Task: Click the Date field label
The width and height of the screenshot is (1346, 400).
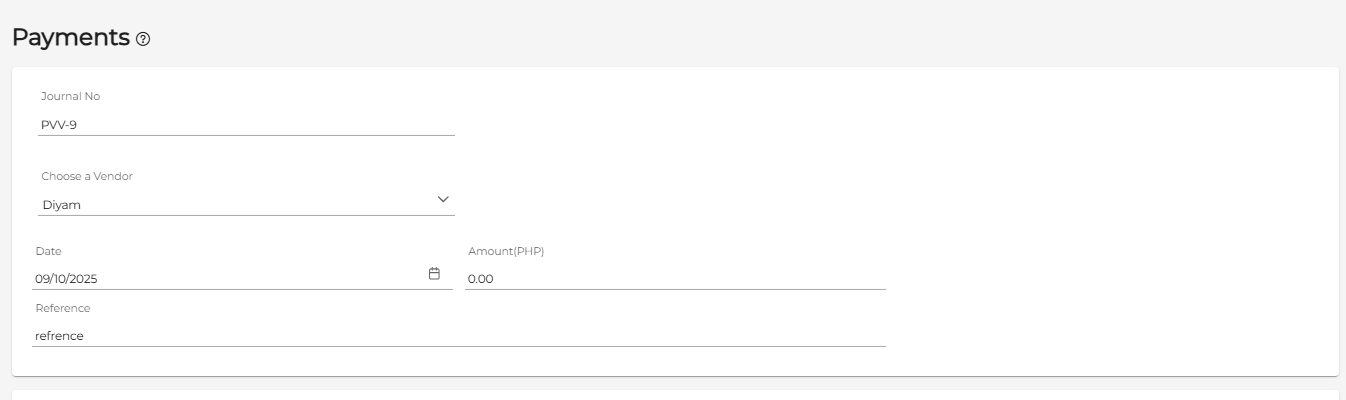Action: [48, 251]
